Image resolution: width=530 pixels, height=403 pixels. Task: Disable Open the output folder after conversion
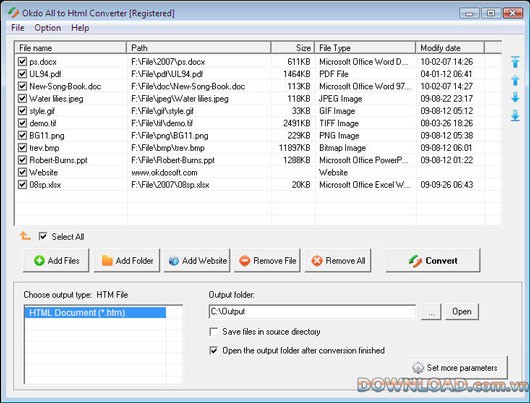click(x=214, y=350)
